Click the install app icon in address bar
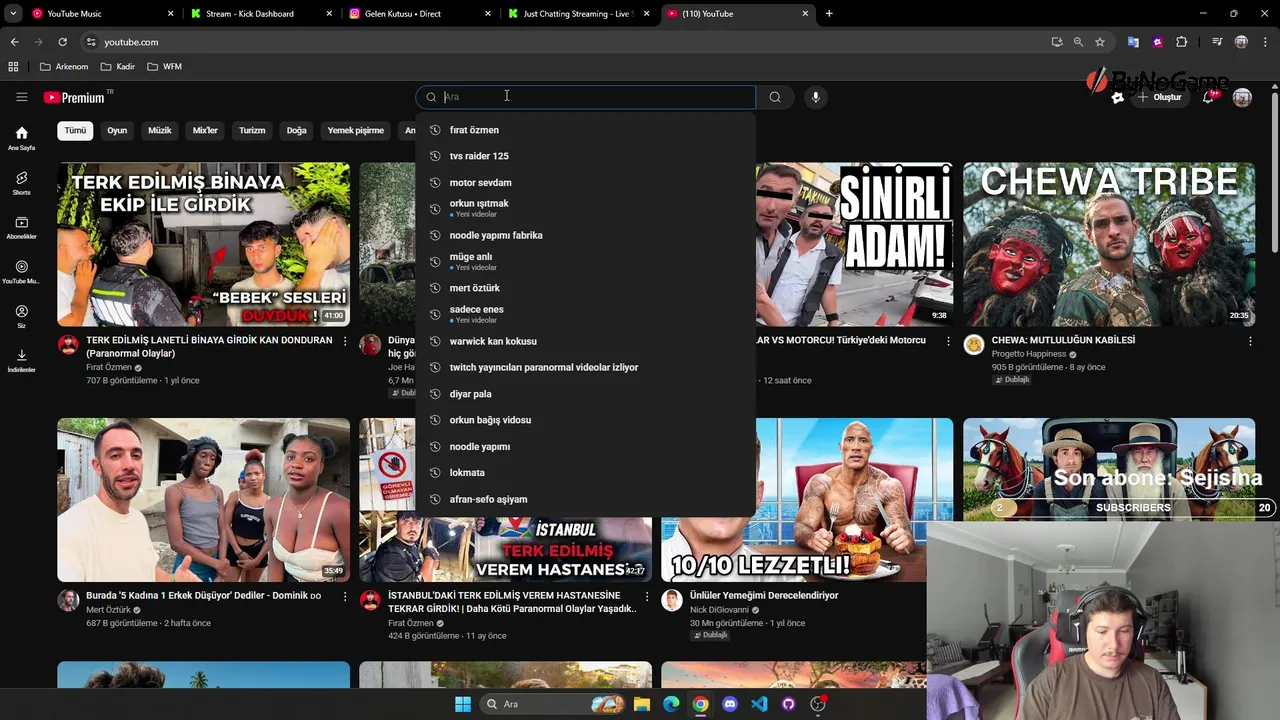Screen dimensions: 1280x720 coord(1057,42)
